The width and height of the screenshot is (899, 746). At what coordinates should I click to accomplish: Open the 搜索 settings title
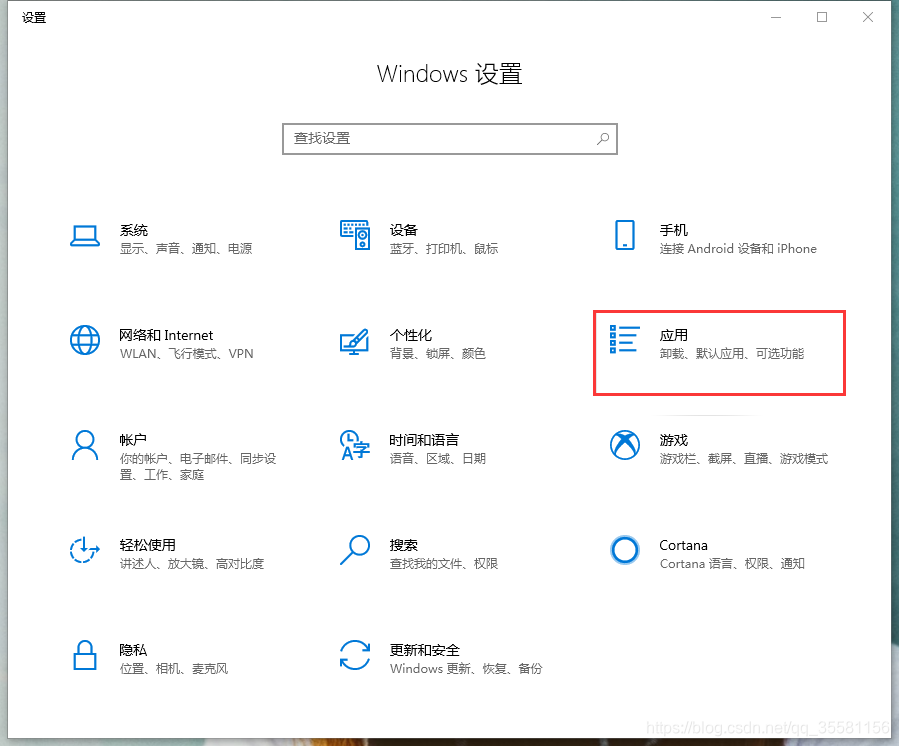click(x=404, y=545)
